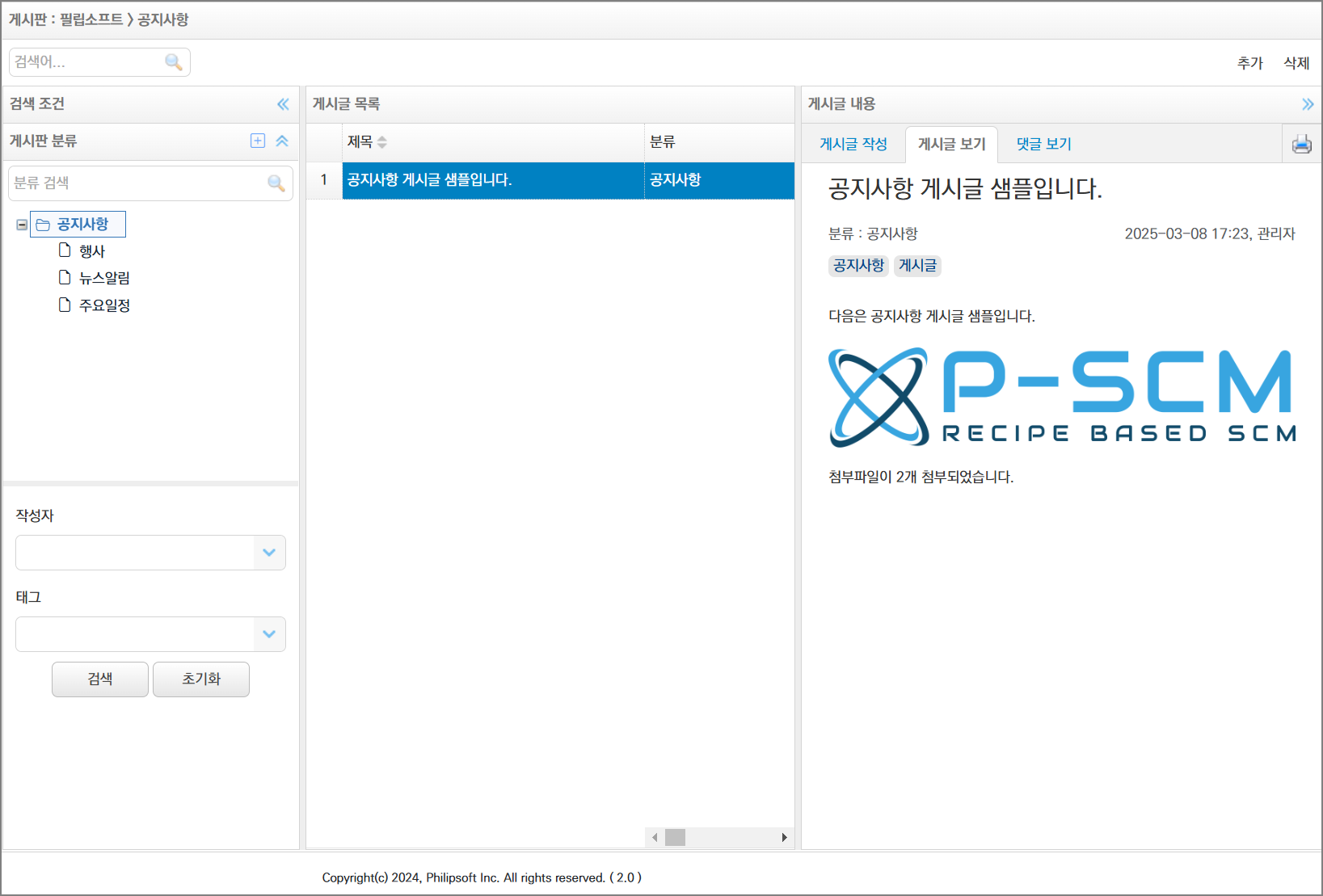
Task: Click the horizontal scrollbar right arrow
Action: coord(784,837)
